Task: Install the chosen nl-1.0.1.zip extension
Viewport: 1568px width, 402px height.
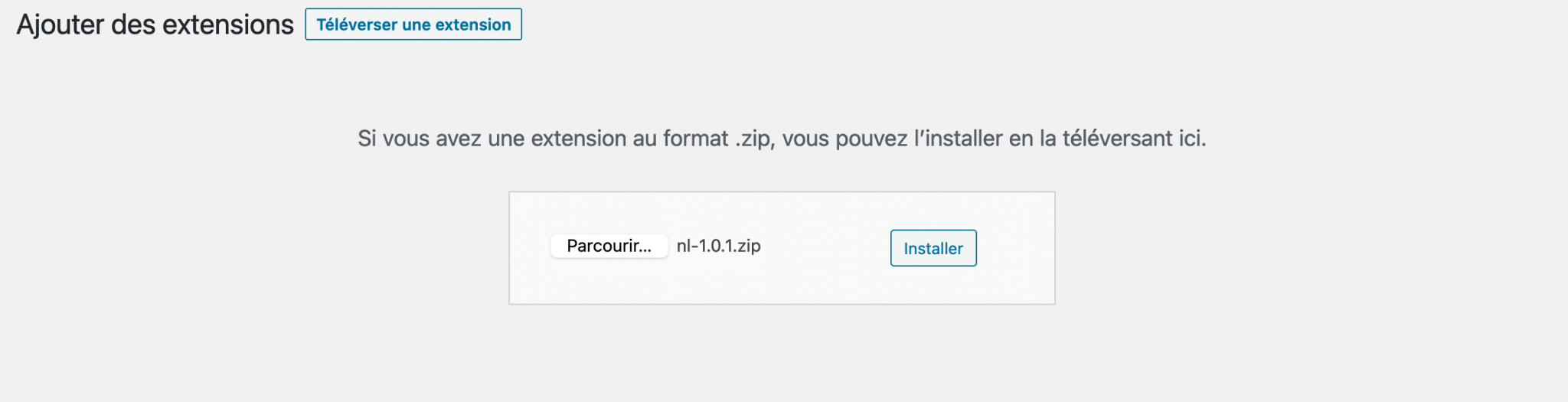Action: point(933,248)
